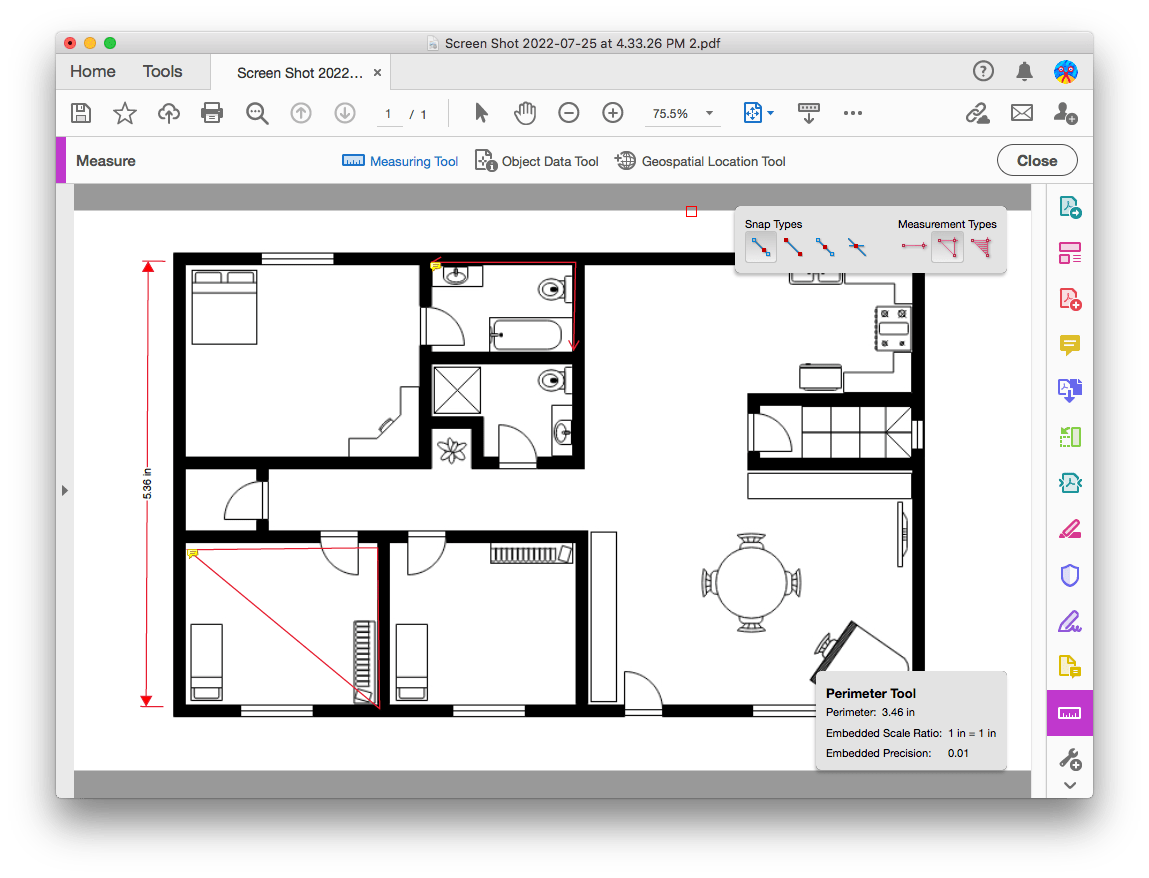Open the zoom level 75.5% dropdown
The width and height of the screenshot is (1149, 878).
click(709, 113)
